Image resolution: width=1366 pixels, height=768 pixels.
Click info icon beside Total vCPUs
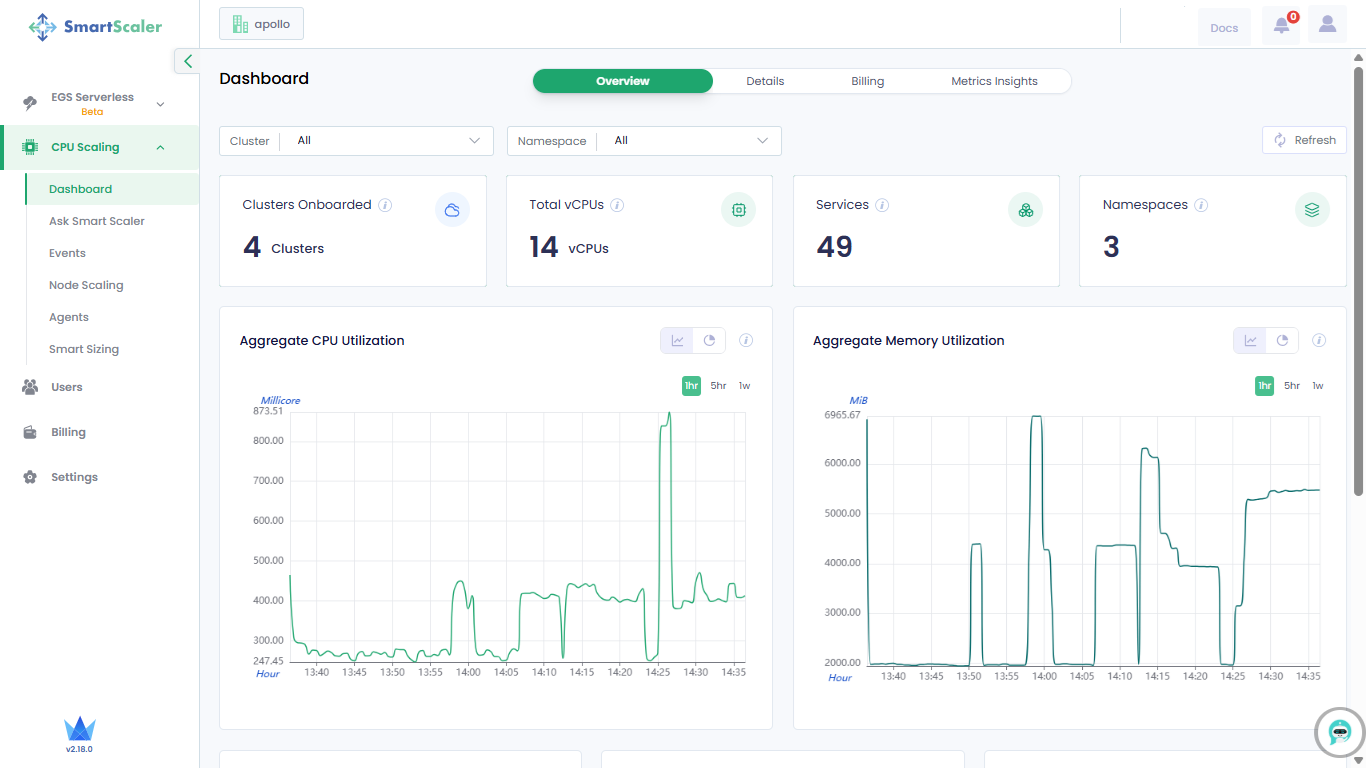click(617, 205)
